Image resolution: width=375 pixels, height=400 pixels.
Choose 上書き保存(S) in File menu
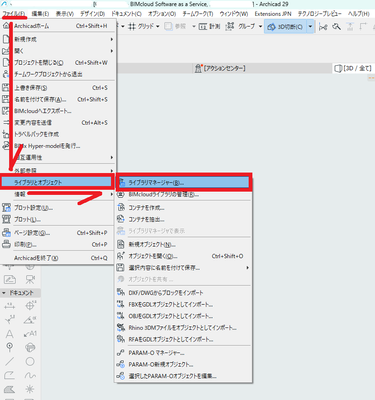(x=58, y=88)
